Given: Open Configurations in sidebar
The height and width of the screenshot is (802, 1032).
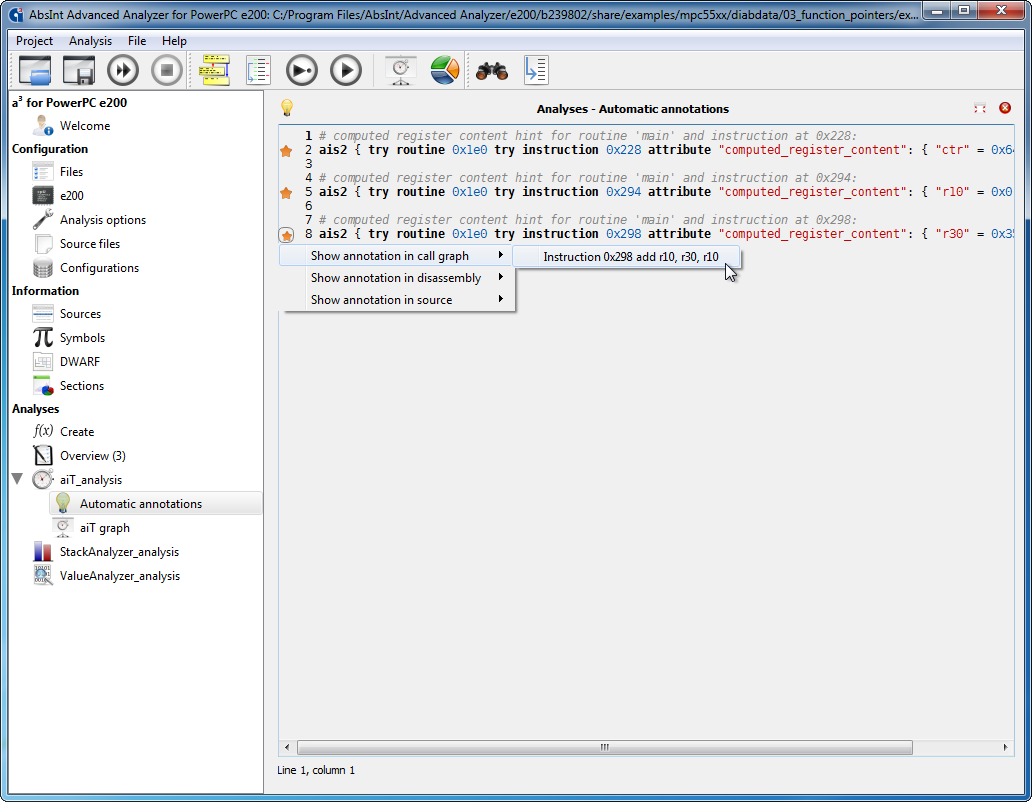Looking at the screenshot, I should point(99,268).
